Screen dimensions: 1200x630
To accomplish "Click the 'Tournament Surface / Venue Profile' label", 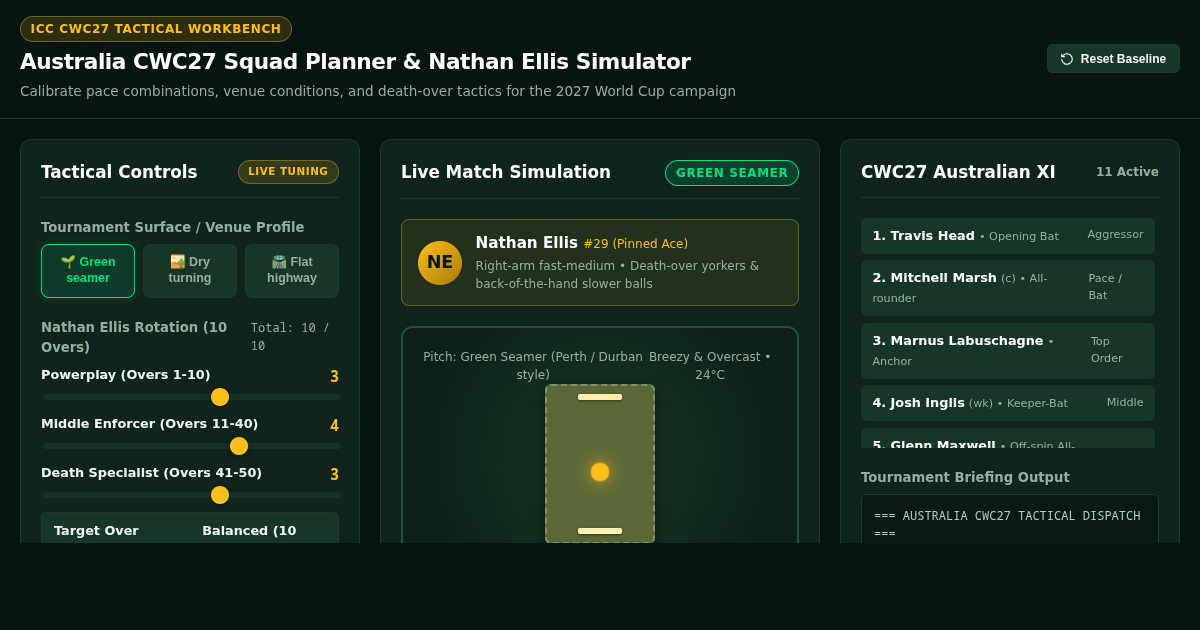I will click(173, 227).
